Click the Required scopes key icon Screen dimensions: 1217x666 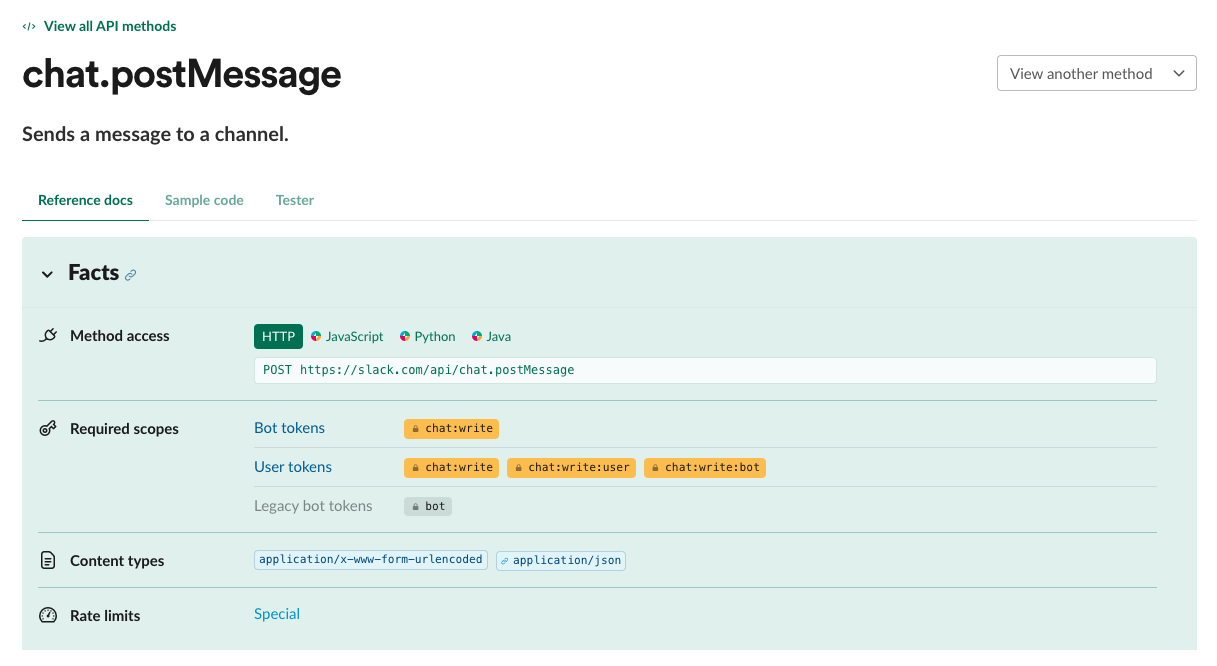coord(48,429)
